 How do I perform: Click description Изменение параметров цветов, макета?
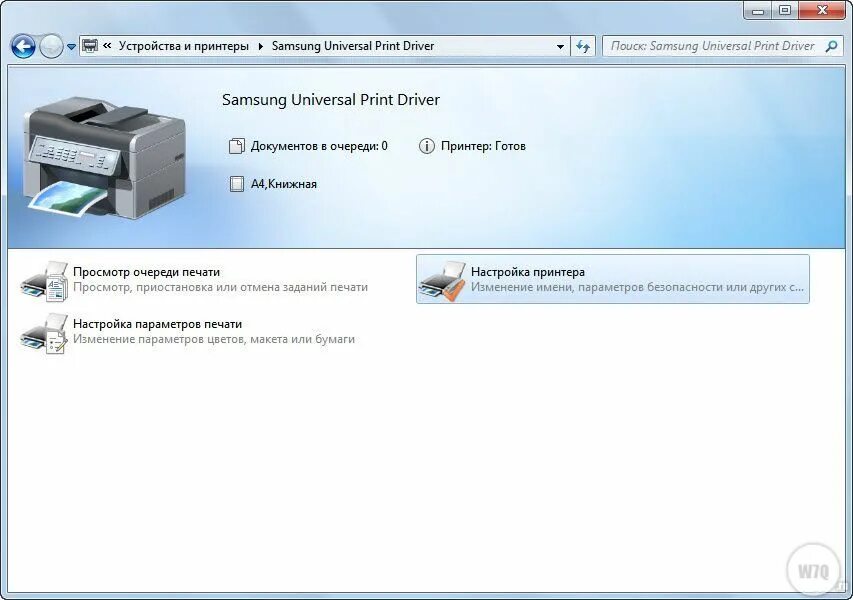(x=214, y=339)
